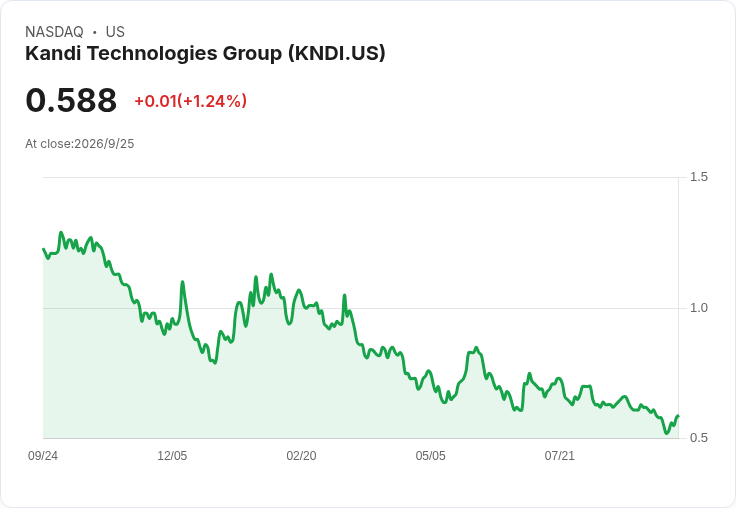Viewport: 736px width, 508px height.
Task: Click the US market label
Action: pyautogui.click(x=115, y=32)
